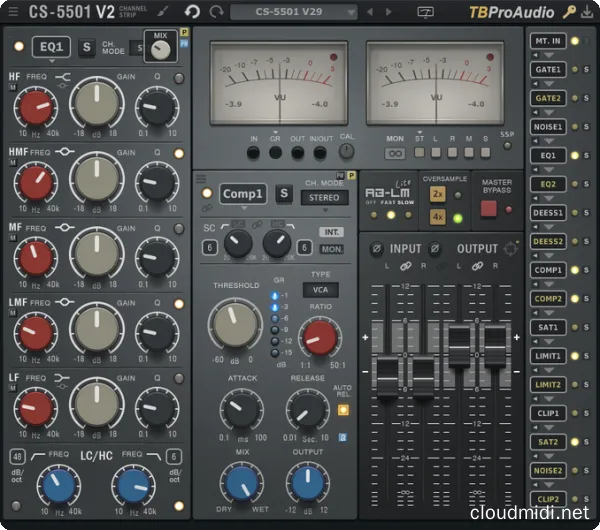Open the compressor TYPE VCA dropdown
This screenshot has width=600, height=530.
click(x=321, y=290)
